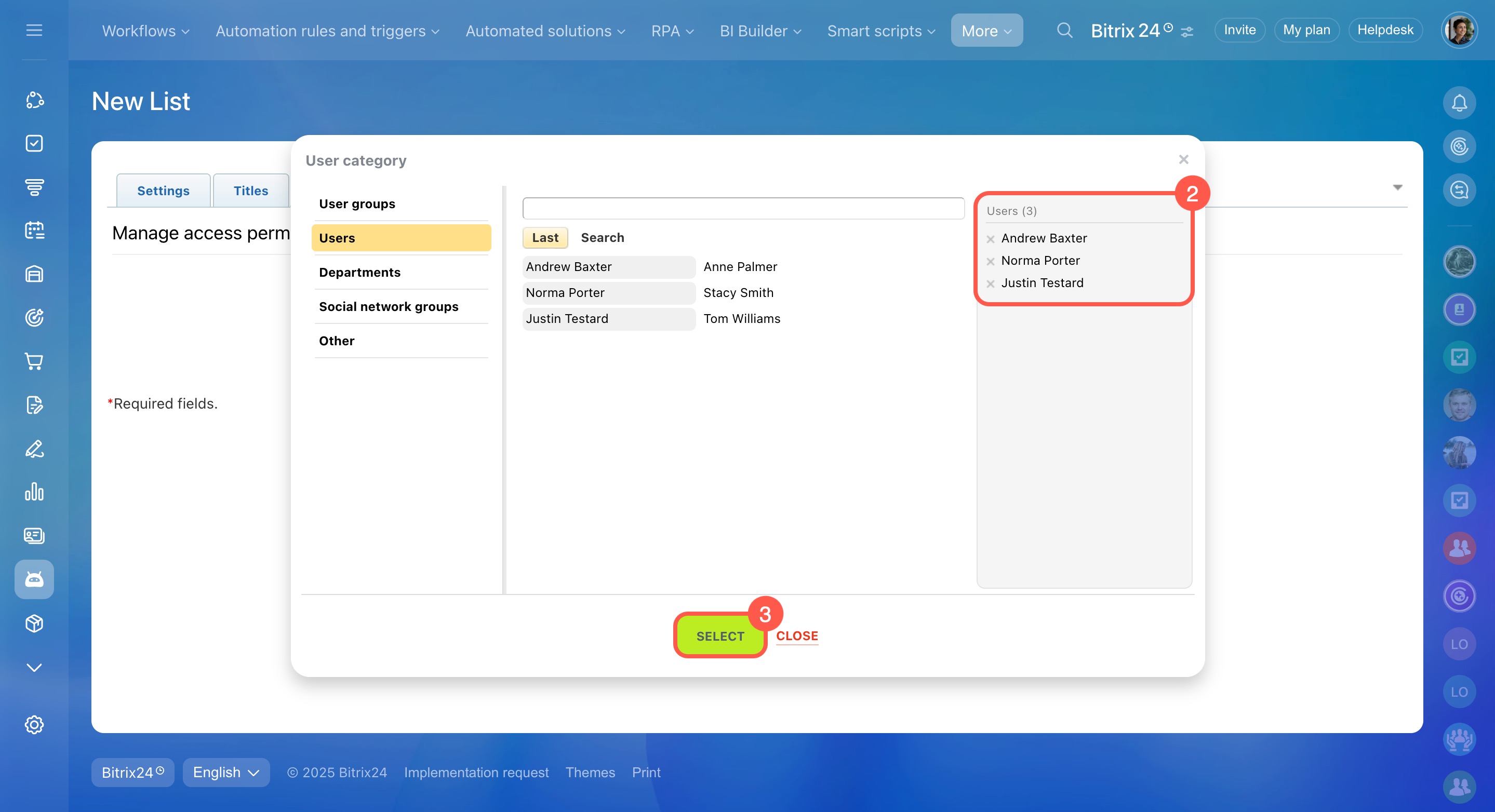Viewport: 1495px width, 812px height.
Task: Expand more items in left sidebar
Action: pyautogui.click(x=34, y=667)
